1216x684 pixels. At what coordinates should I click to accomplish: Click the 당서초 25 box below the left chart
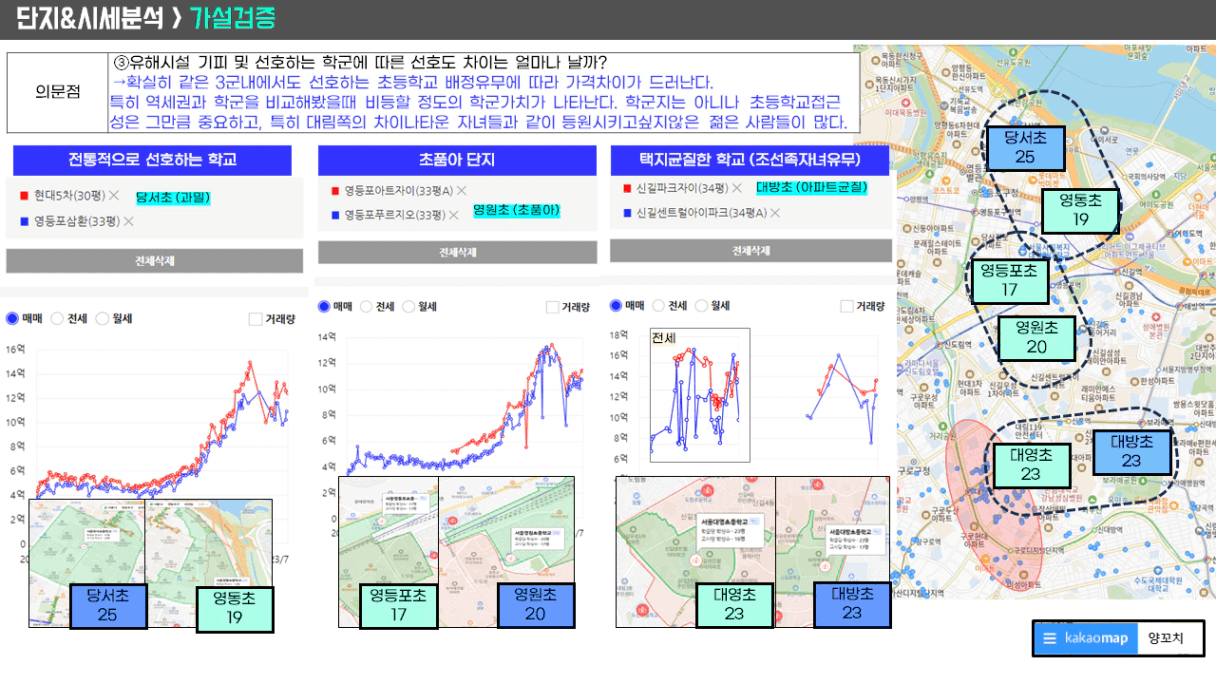107,605
